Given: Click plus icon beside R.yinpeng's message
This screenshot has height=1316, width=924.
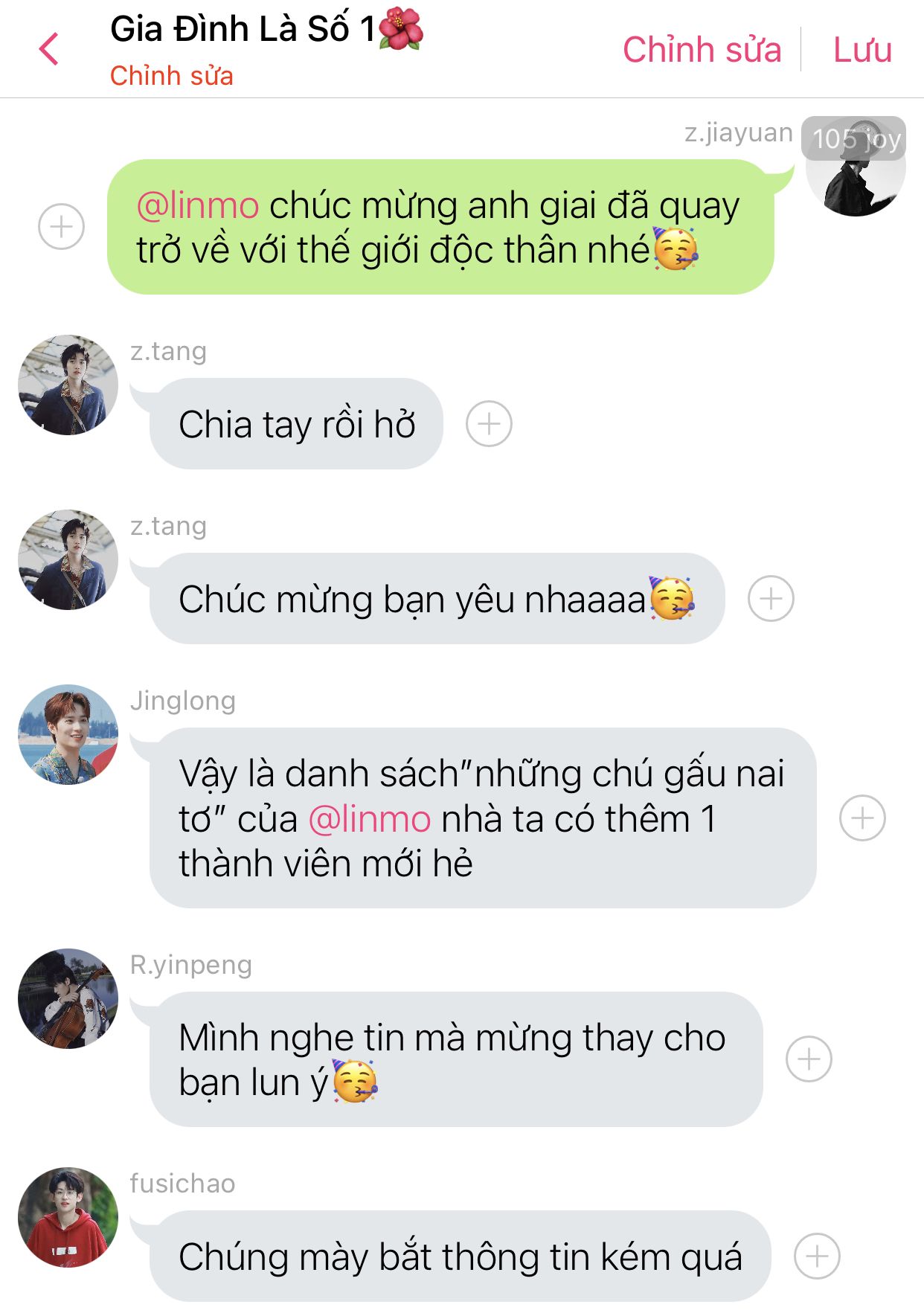Looking at the screenshot, I should (x=809, y=1059).
